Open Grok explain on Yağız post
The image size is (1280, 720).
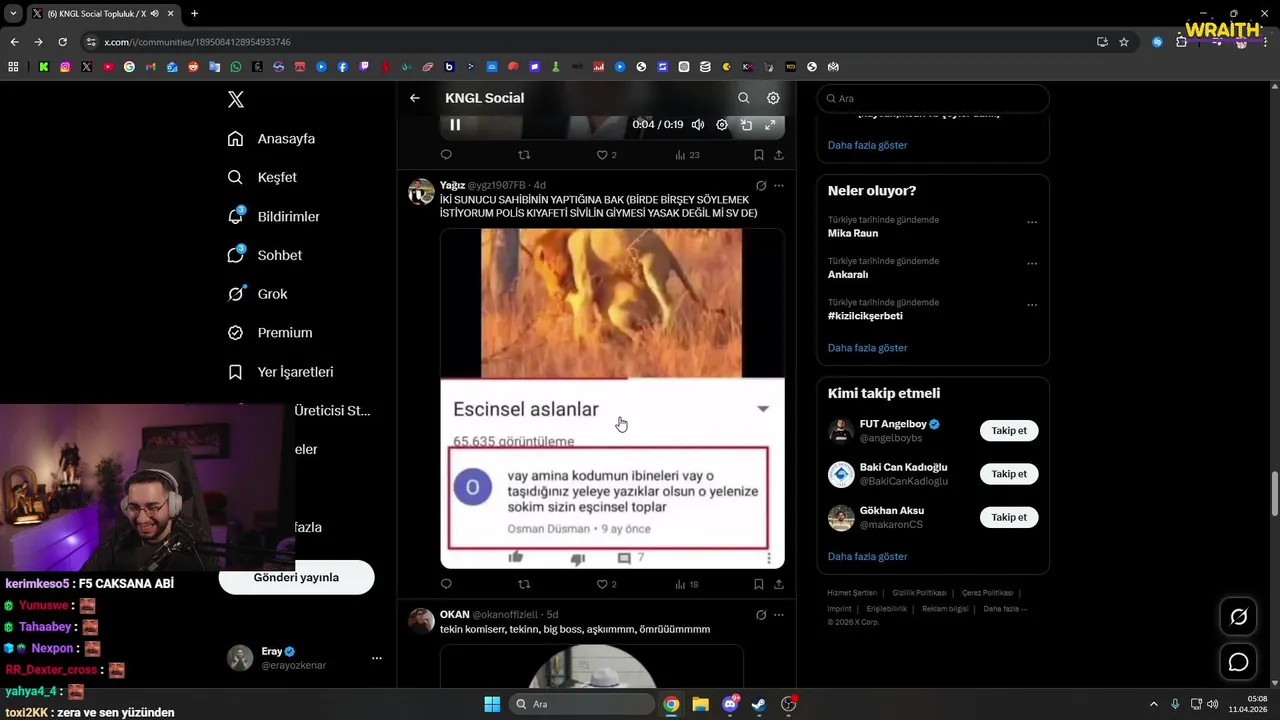[x=761, y=185]
